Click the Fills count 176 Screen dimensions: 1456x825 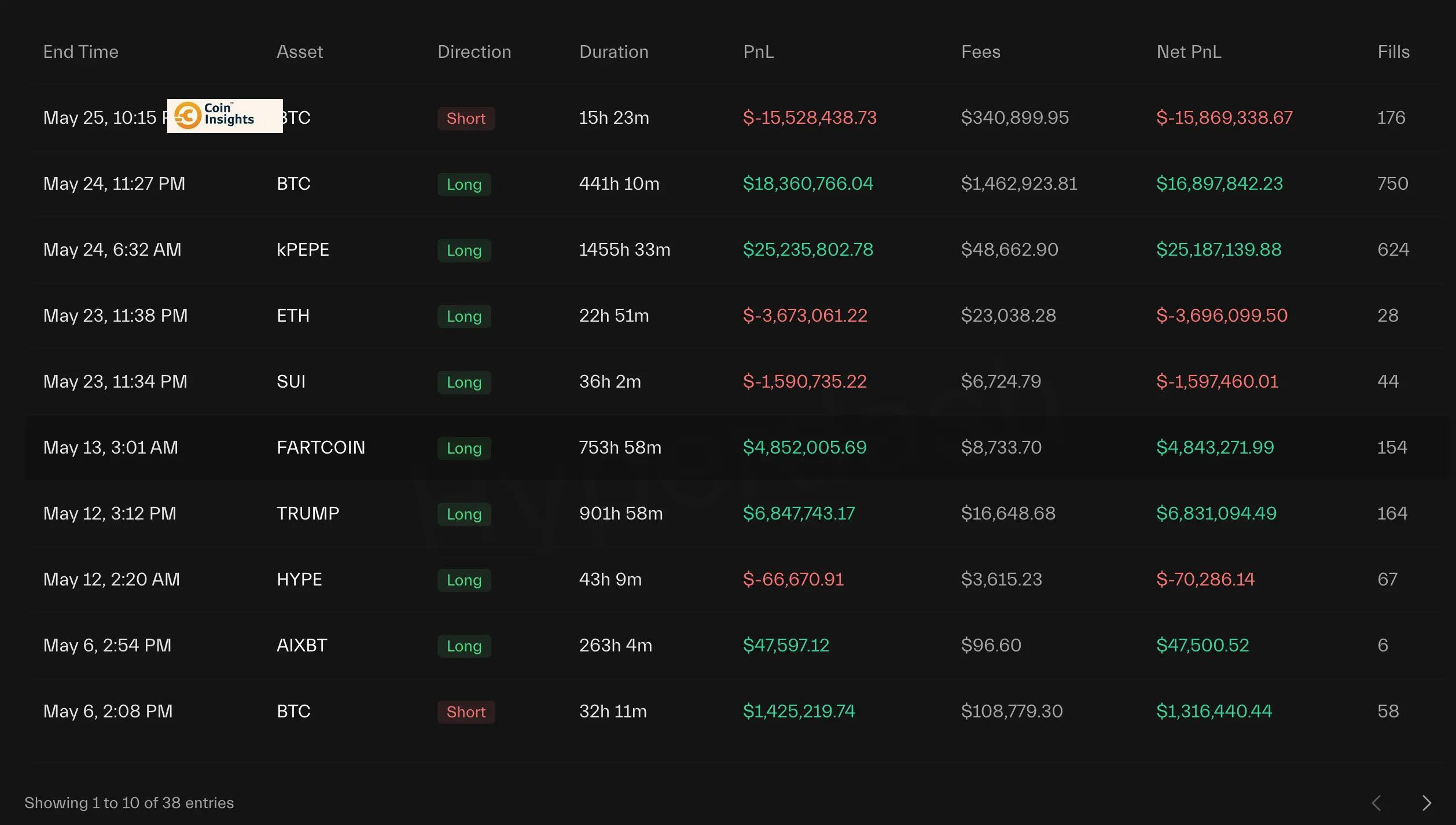tap(1391, 117)
